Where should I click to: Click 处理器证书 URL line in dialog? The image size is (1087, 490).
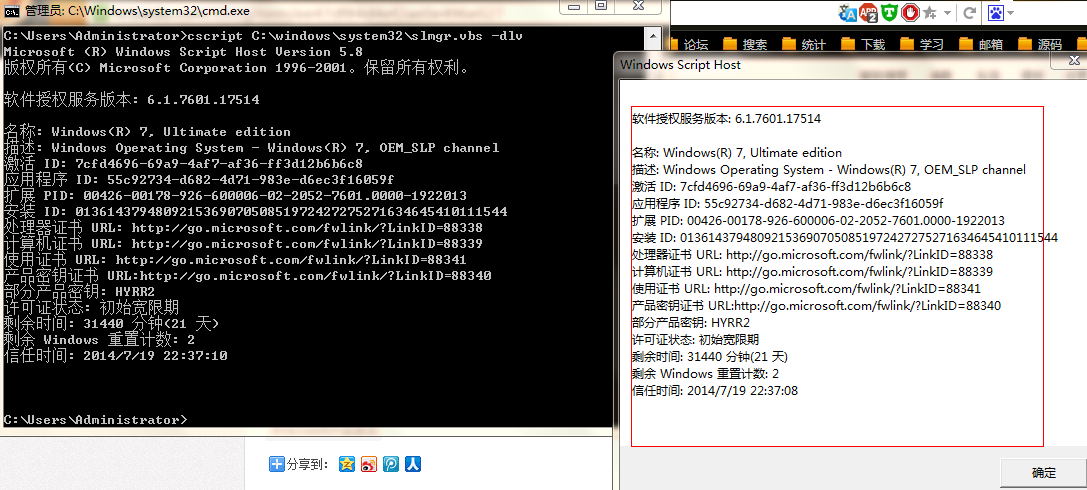[812, 254]
